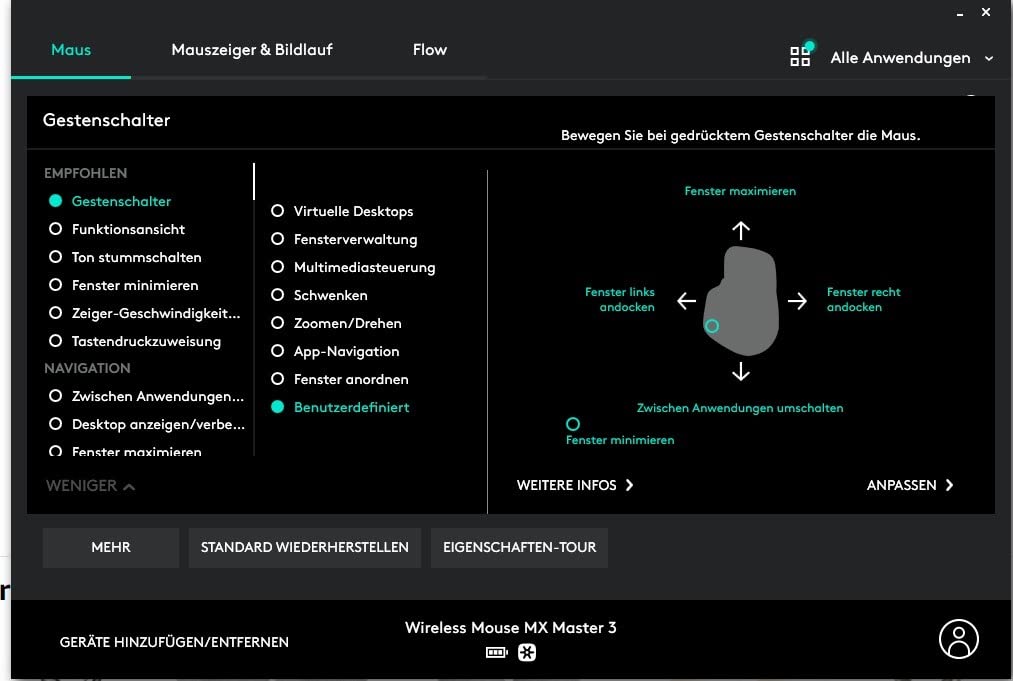Select the Funktionsansicht option

tap(117, 229)
